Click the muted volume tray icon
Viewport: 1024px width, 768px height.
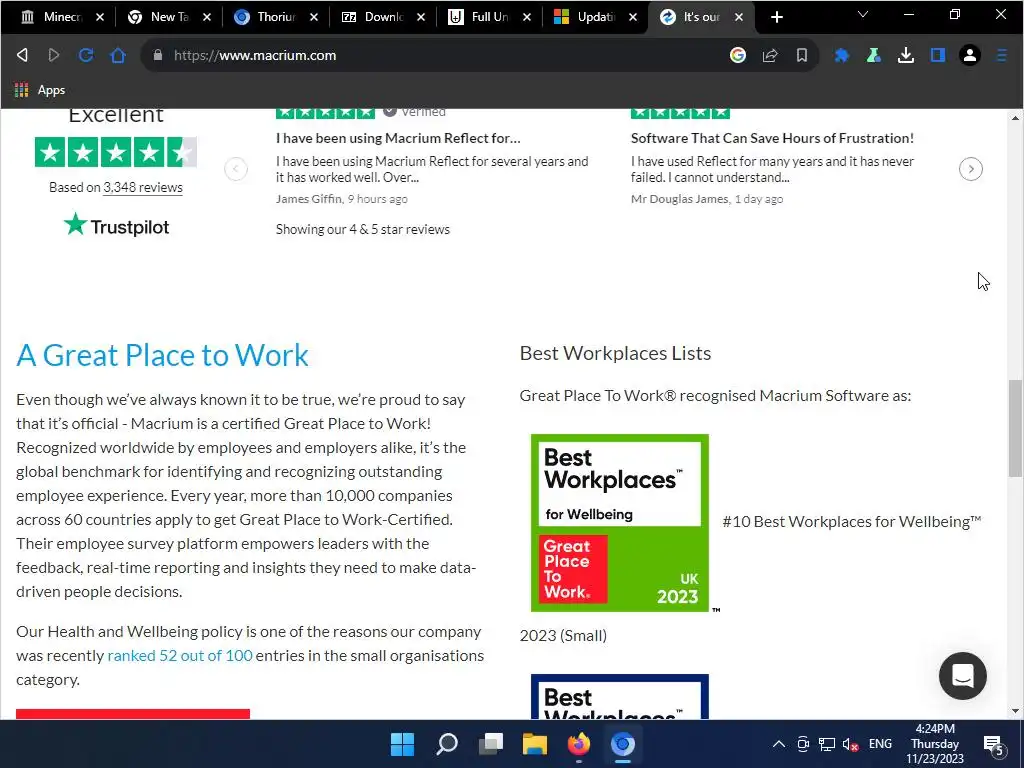(850, 744)
